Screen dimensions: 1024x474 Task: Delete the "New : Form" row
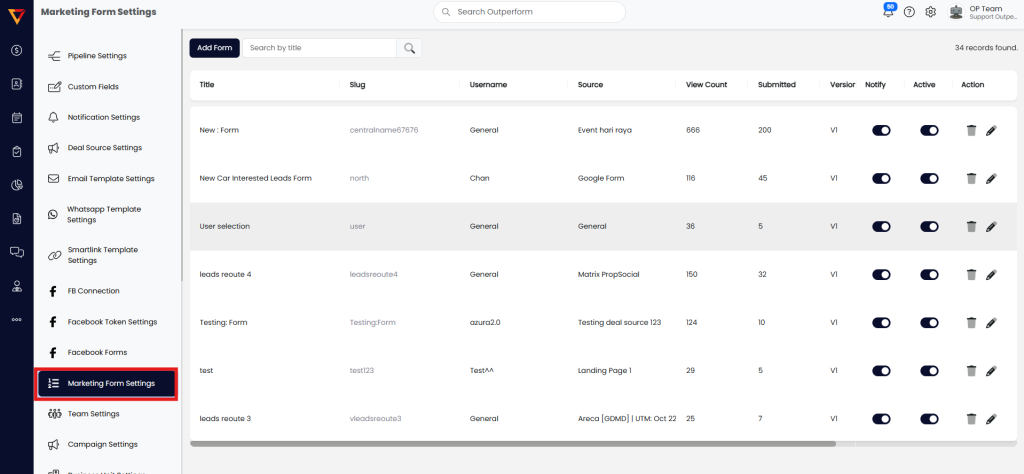[x=970, y=130]
